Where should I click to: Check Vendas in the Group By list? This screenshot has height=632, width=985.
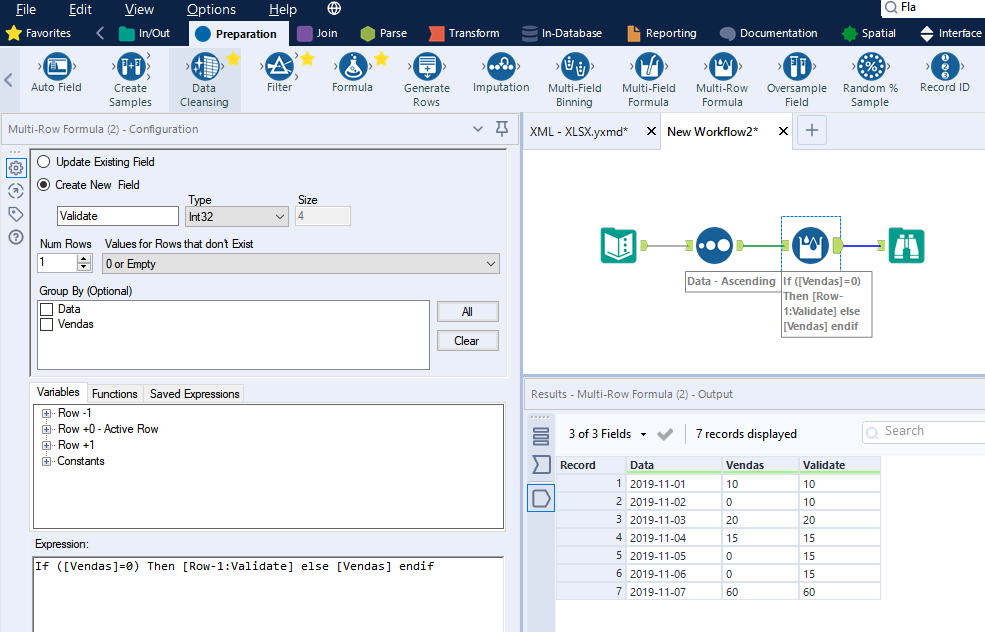click(x=45, y=324)
